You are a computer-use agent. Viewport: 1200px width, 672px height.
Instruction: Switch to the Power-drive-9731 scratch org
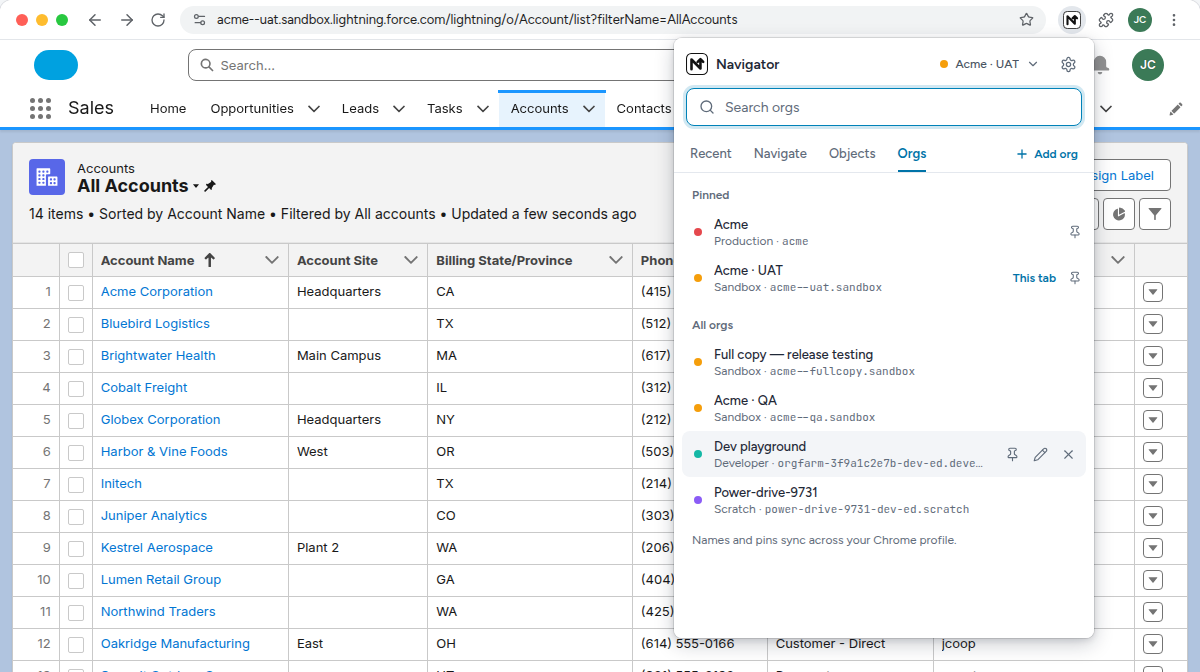pos(884,500)
